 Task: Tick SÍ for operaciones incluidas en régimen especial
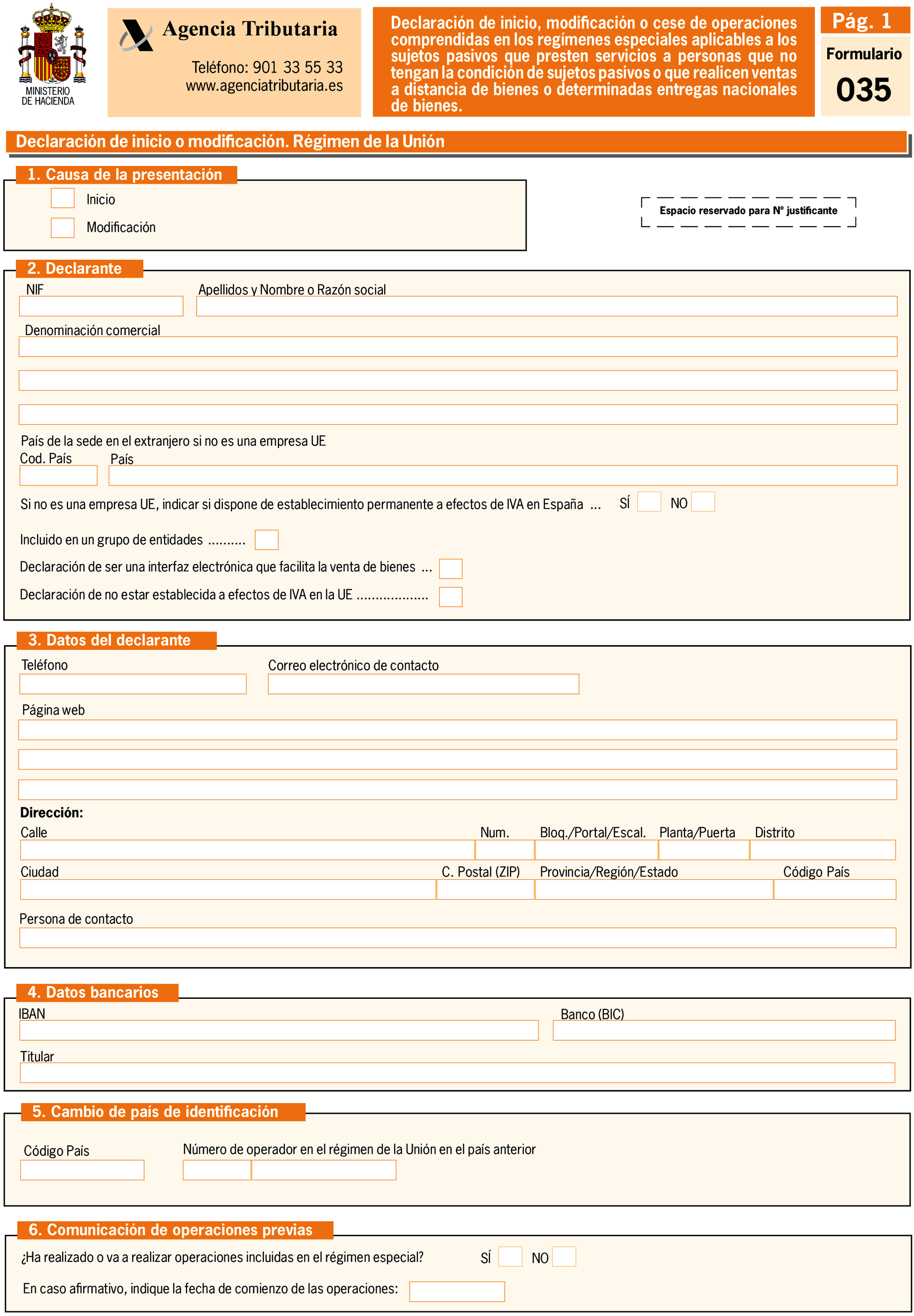[510, 1256]
